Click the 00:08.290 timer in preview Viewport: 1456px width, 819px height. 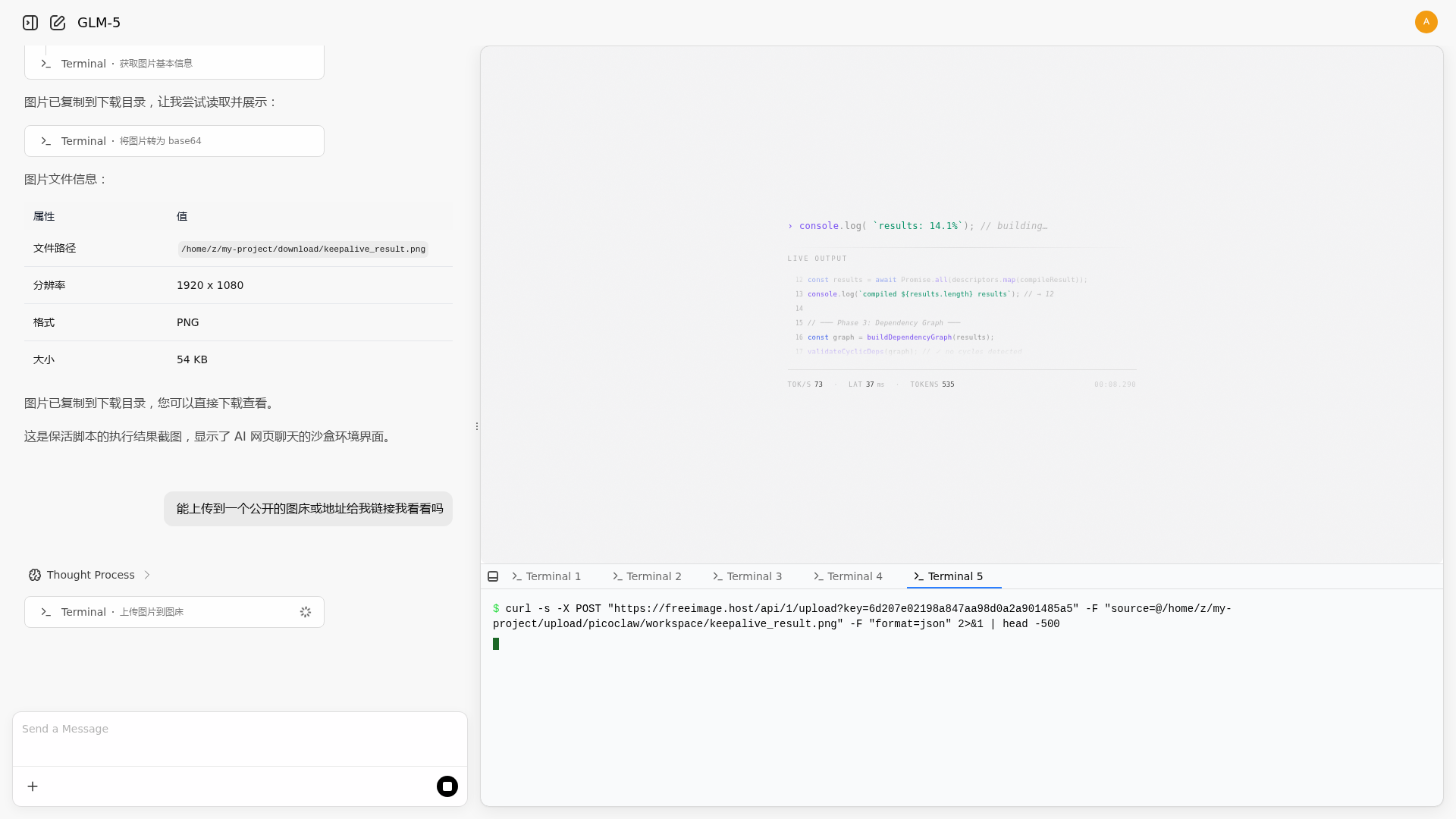1115,384
